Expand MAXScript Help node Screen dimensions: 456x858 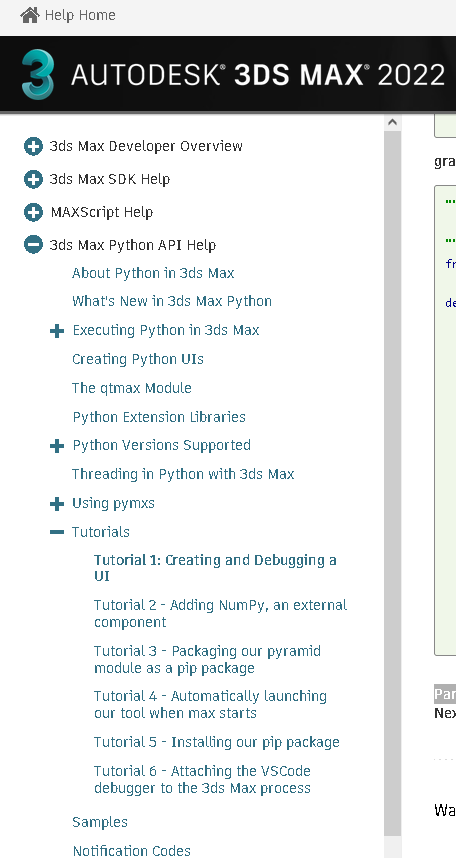point(33,212)
